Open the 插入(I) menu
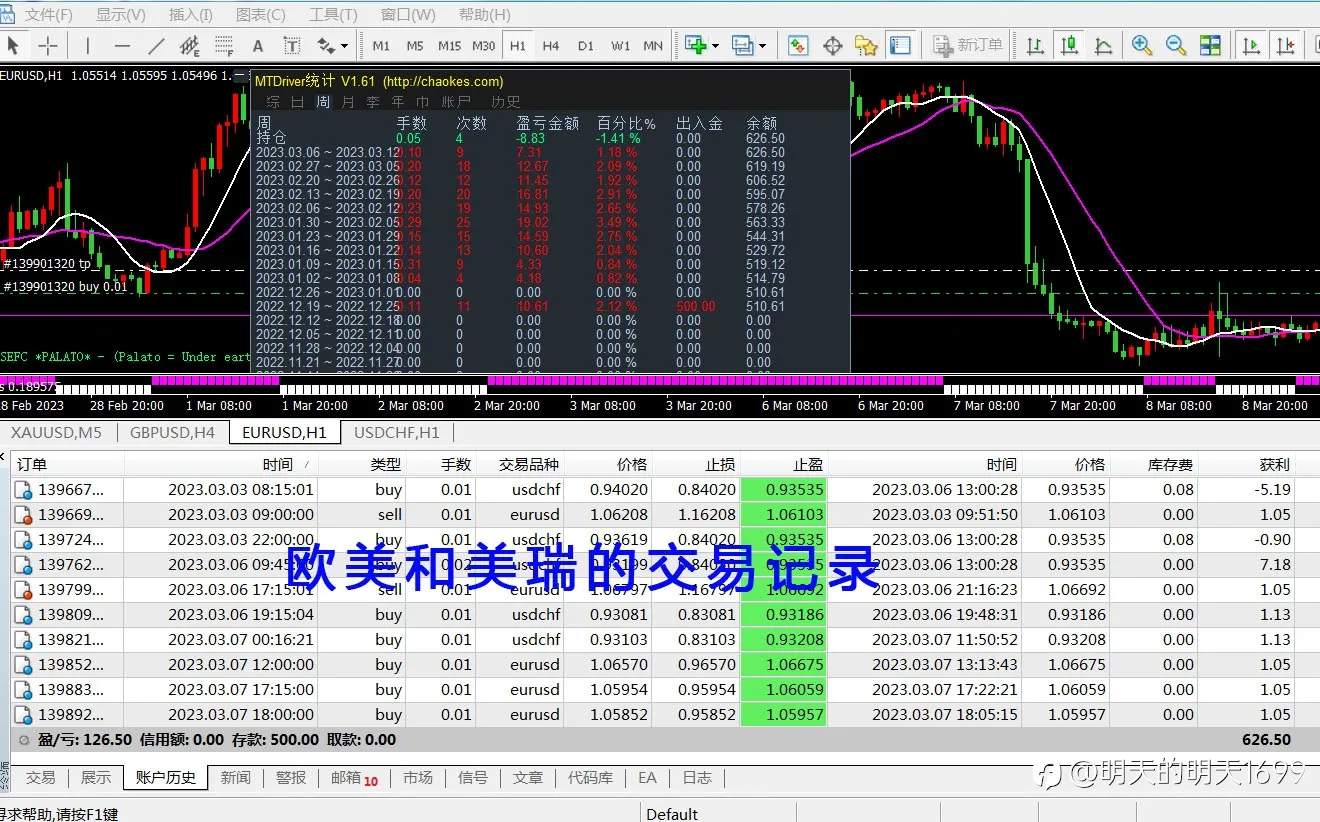Screen dimensions: 1320x822 tap(190, 15)
